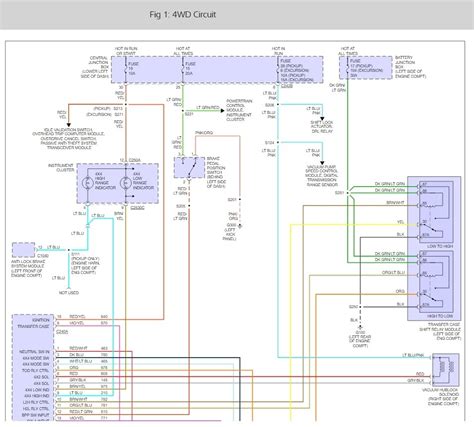Click the Low To High relay contact symbol
Screen dimensions: 474x427
pos(433,229)
